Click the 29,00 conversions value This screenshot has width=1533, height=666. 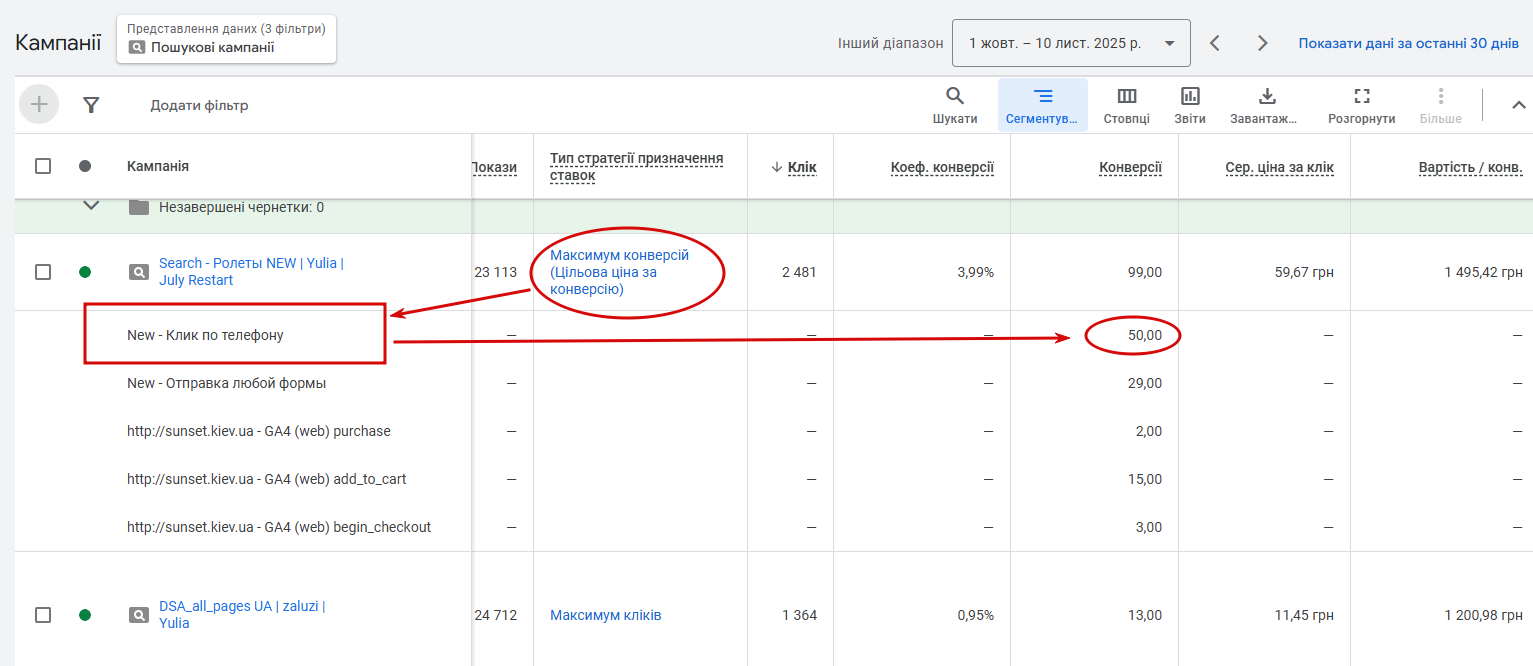click(1144, 383)
